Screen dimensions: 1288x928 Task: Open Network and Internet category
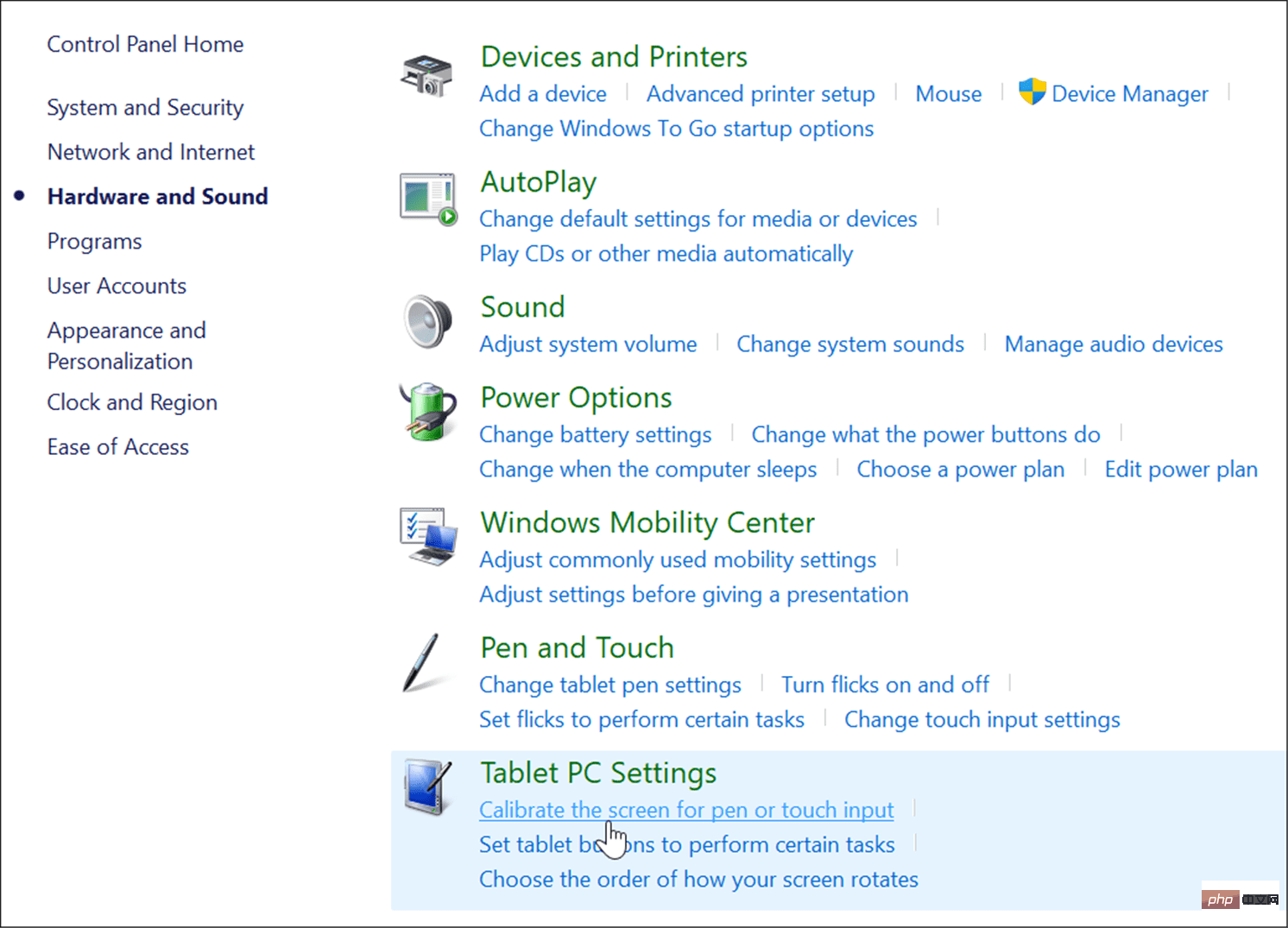[151, 152]
